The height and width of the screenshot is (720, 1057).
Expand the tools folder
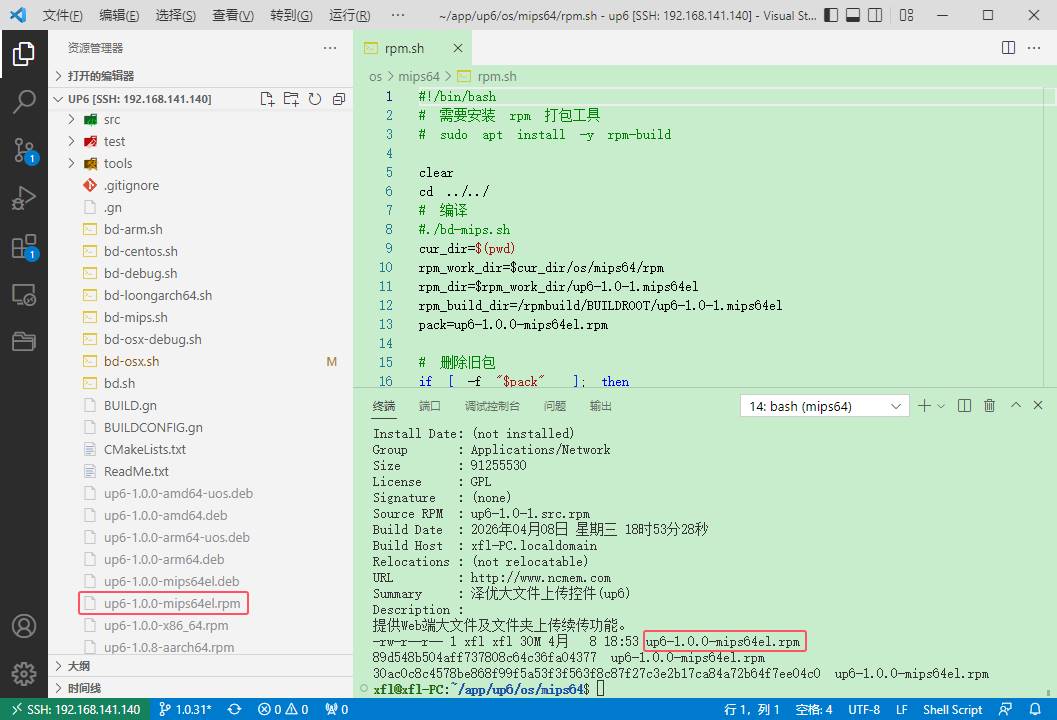tap(117, 163)
